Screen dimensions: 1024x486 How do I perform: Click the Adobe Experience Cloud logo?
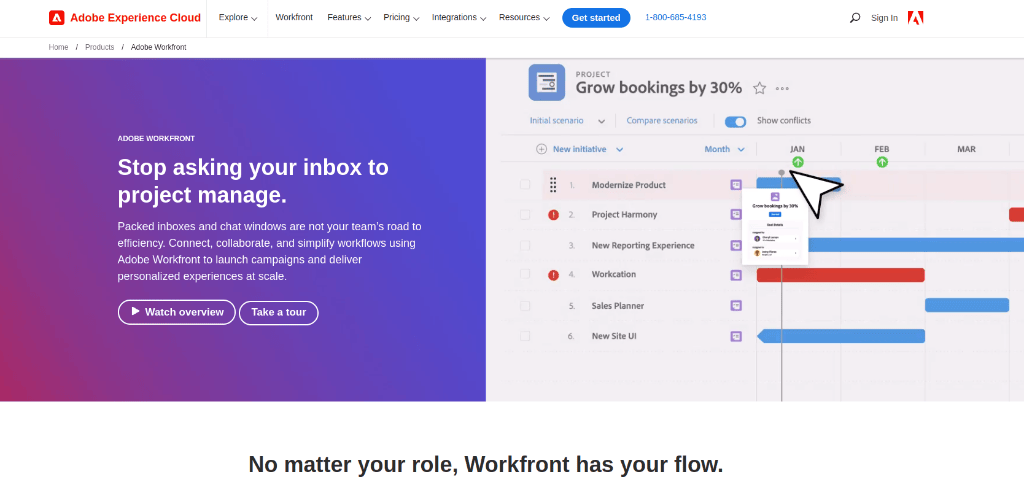125,18
